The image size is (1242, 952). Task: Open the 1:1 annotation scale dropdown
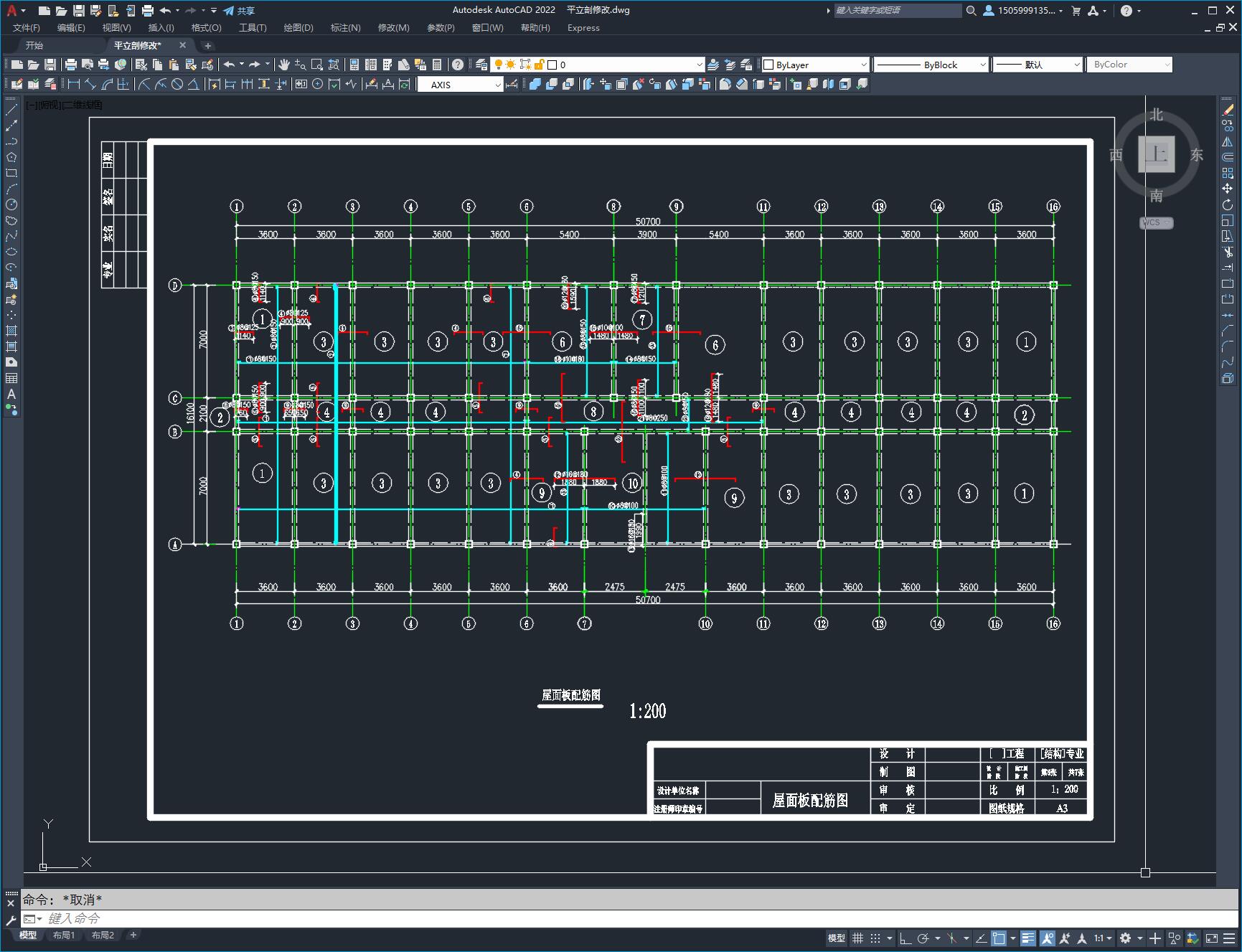1103,938
